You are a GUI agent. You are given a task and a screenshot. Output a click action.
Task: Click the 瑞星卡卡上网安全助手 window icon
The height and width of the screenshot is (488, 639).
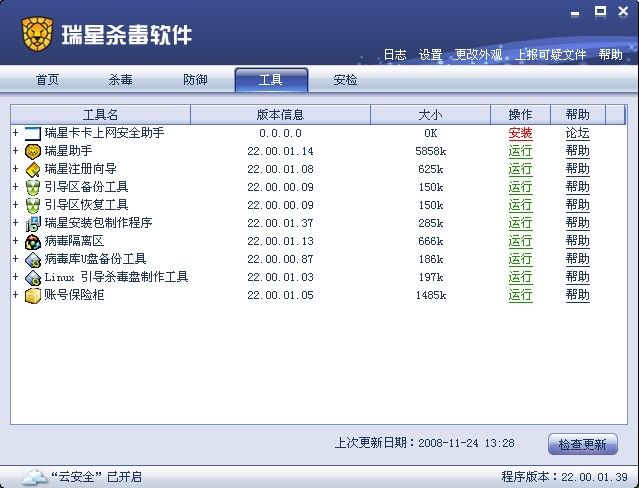tap(33, 133)
